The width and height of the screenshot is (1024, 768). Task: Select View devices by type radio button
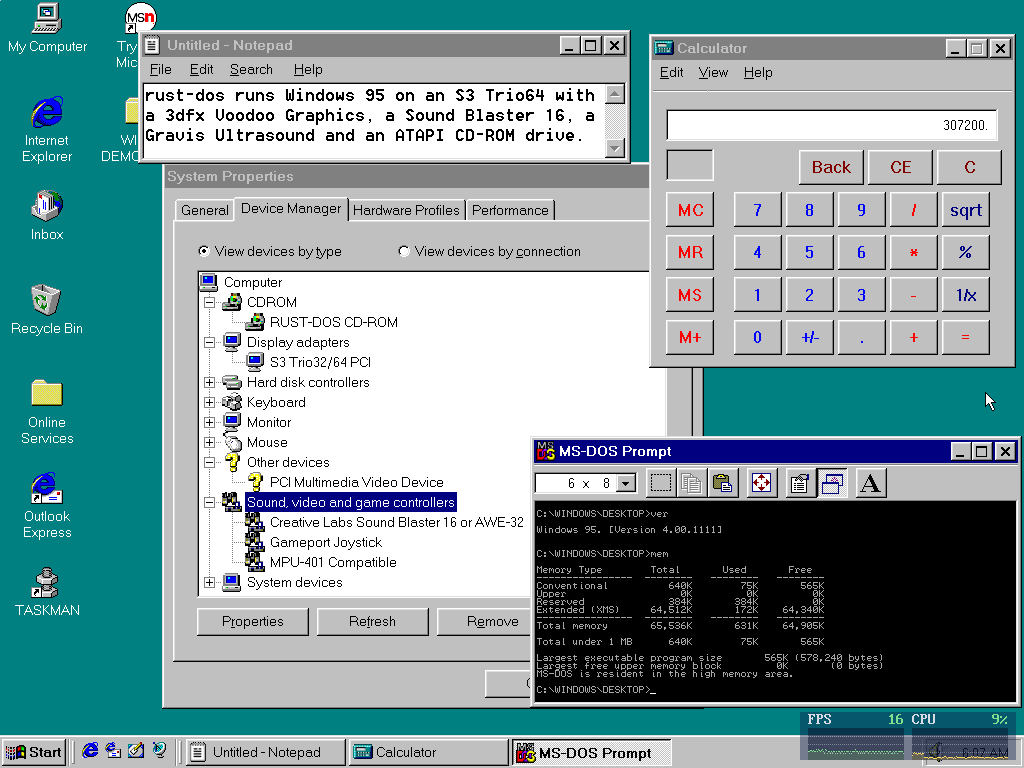[x=204, y=251]
